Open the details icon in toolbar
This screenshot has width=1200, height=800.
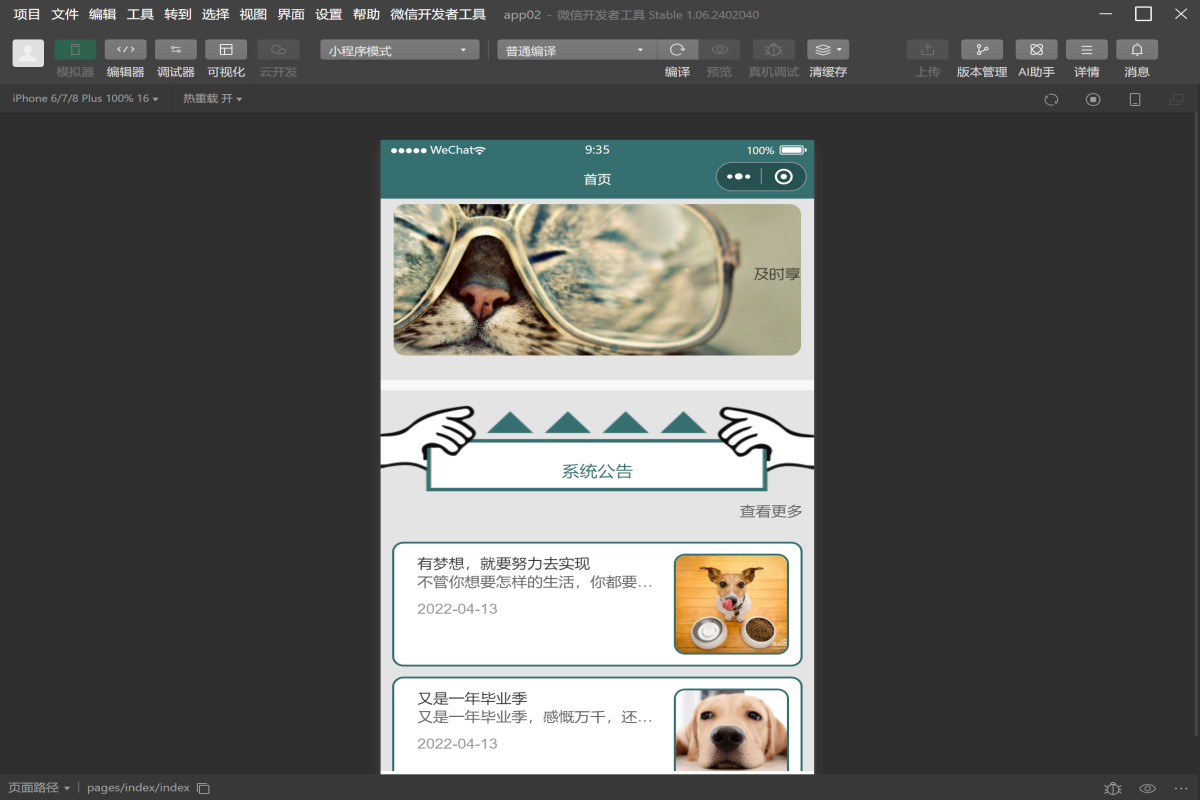[x=1086, y=50]
